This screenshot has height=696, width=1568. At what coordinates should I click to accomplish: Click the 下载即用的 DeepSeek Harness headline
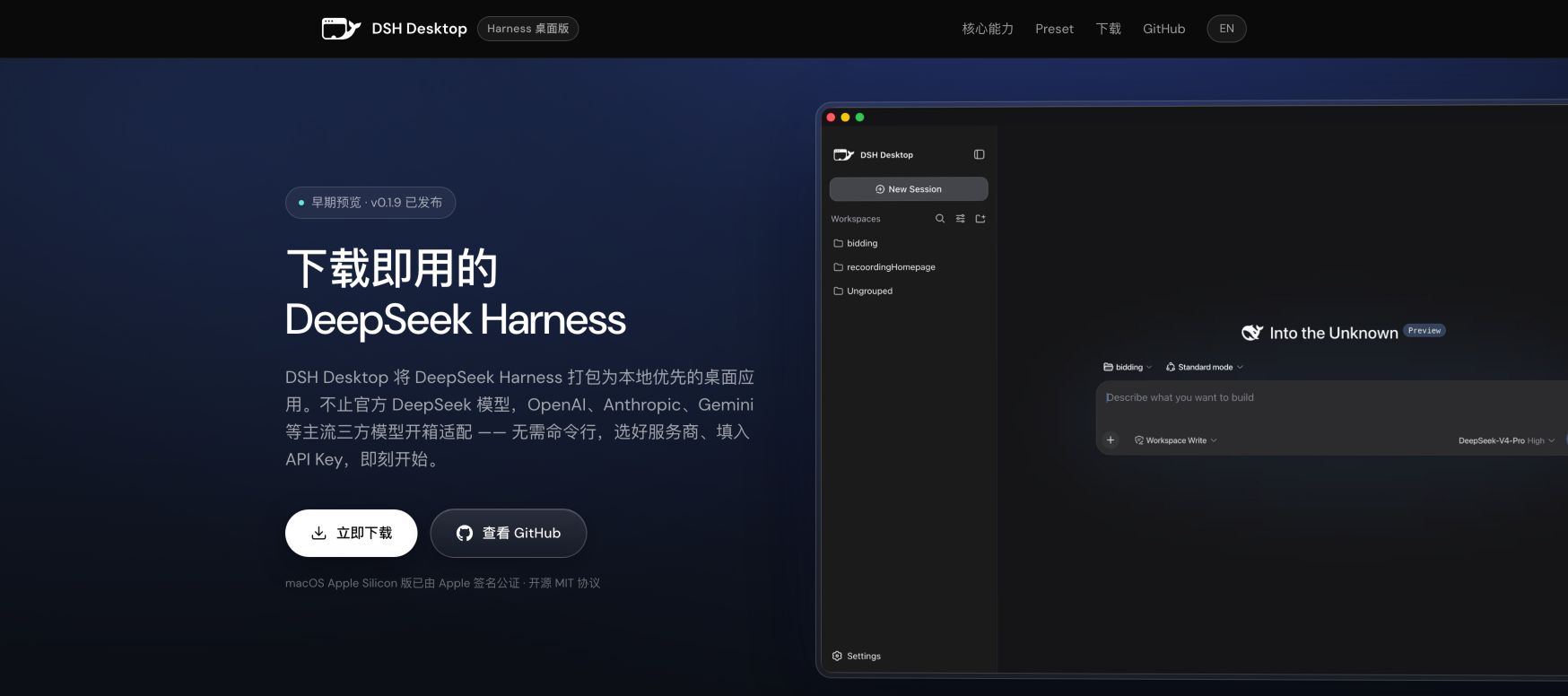point(455,294)
